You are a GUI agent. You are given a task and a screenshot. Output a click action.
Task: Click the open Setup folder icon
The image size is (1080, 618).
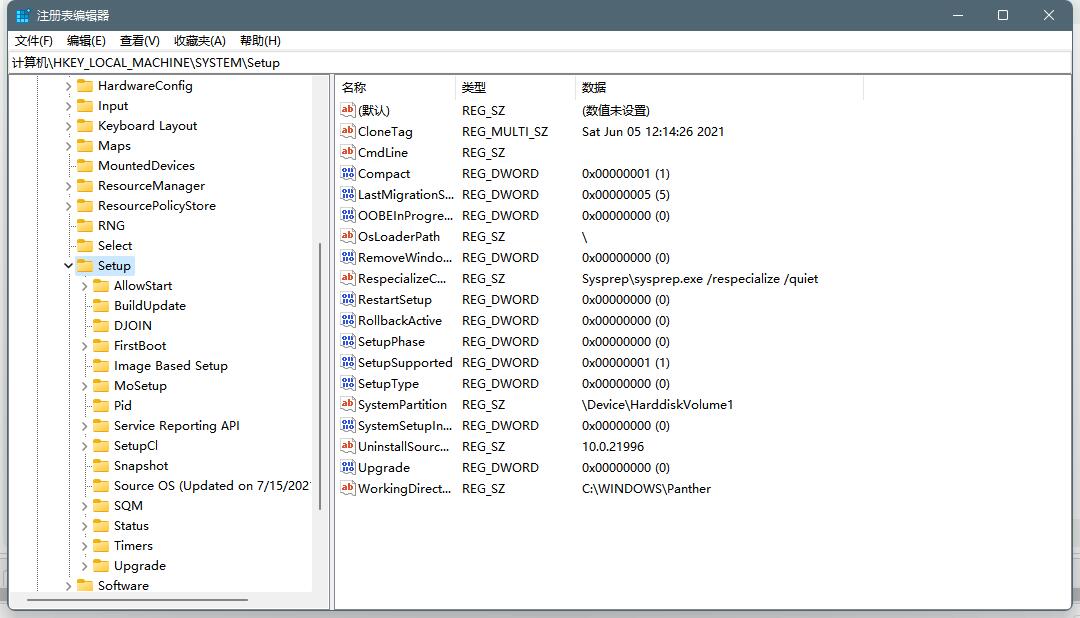[85, 265]
